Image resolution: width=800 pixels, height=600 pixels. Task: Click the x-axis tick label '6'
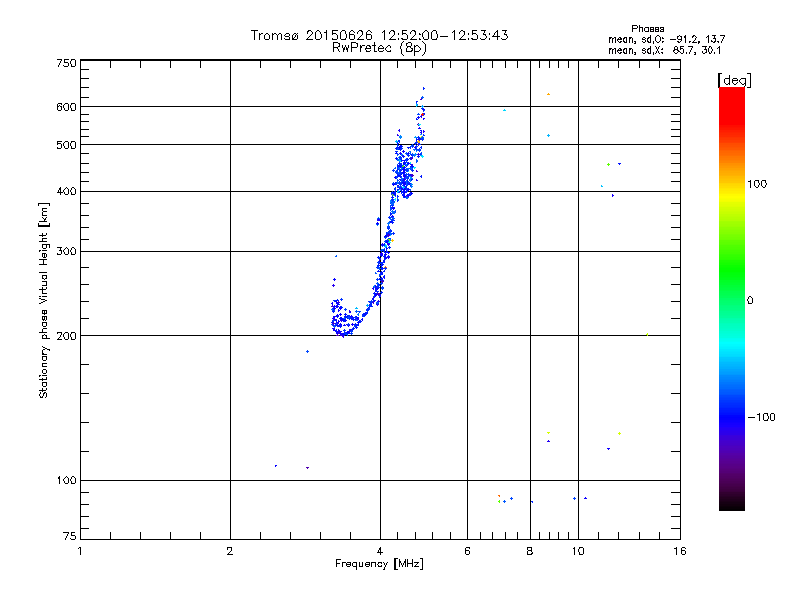[467, 551]
